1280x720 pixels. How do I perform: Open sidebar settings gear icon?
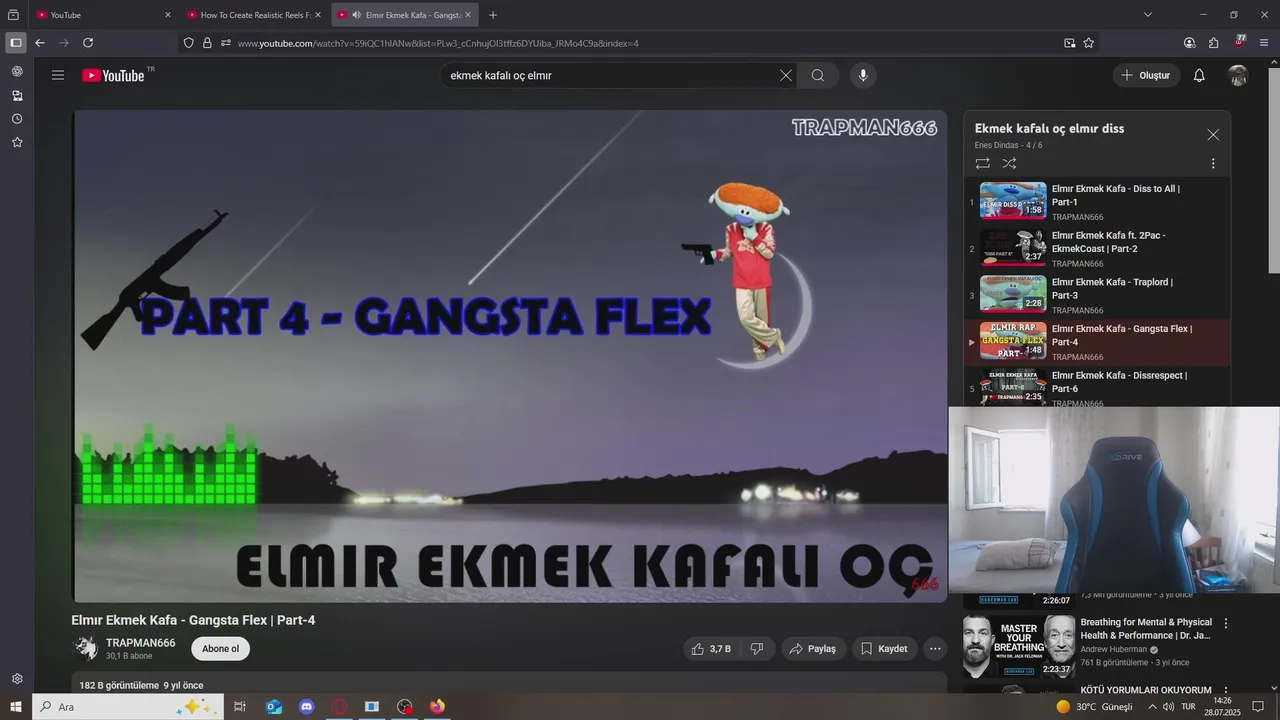pos(17,679)
